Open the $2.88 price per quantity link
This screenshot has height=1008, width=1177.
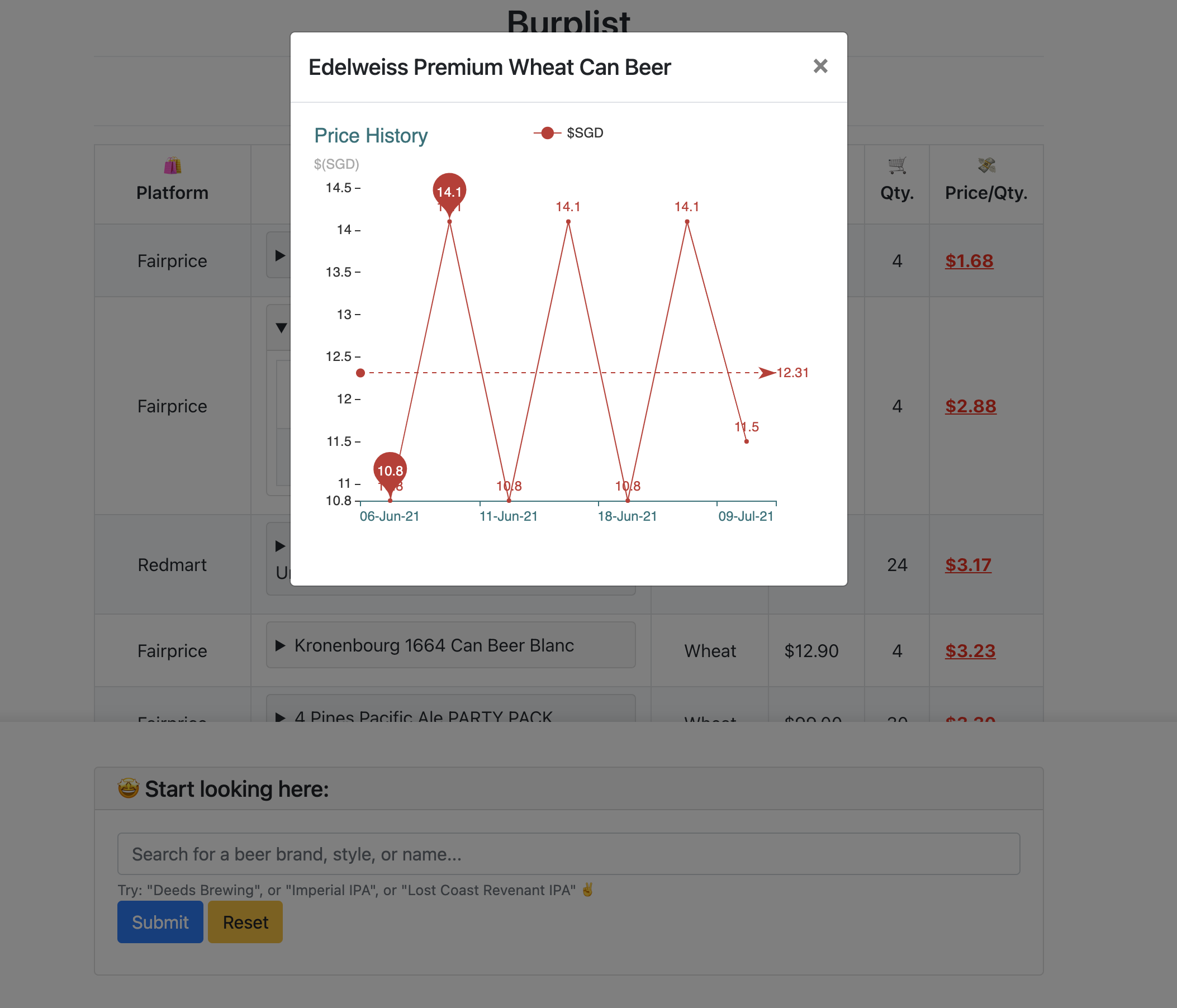(970, 406)
